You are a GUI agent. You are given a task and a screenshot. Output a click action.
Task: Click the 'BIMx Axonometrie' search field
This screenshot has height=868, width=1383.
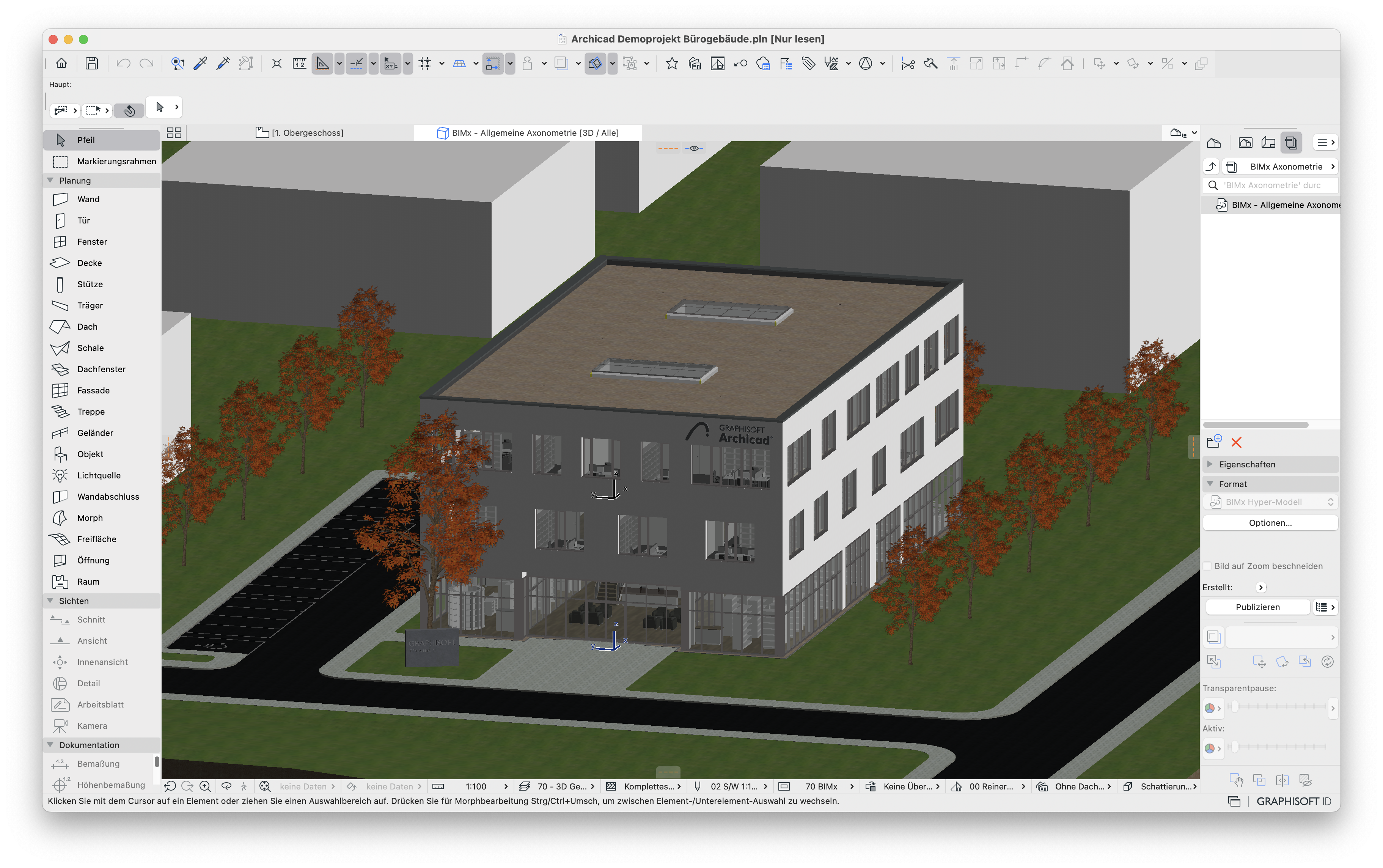point(1270,185)
